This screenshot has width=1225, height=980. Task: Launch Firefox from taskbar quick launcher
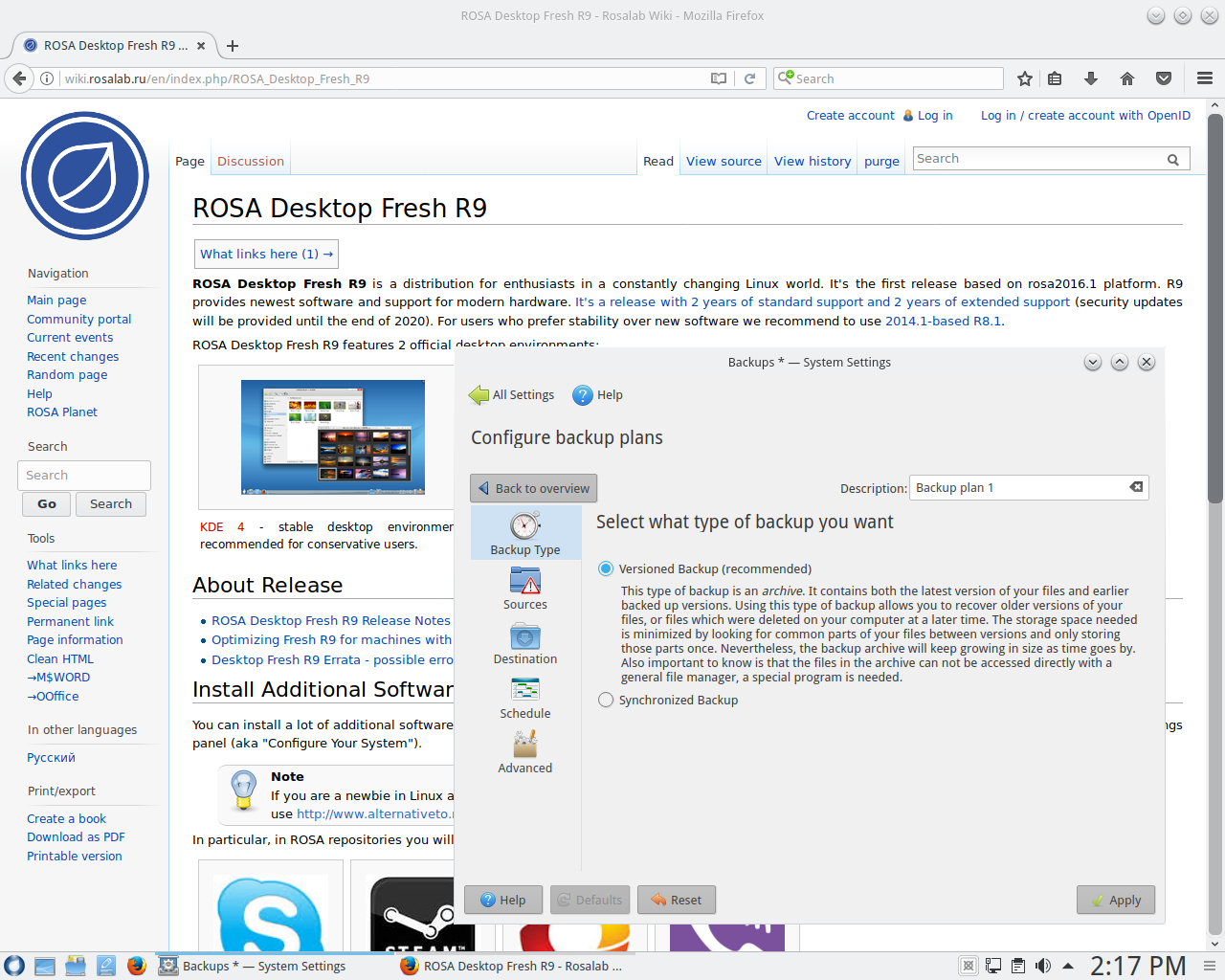(137, 966)
